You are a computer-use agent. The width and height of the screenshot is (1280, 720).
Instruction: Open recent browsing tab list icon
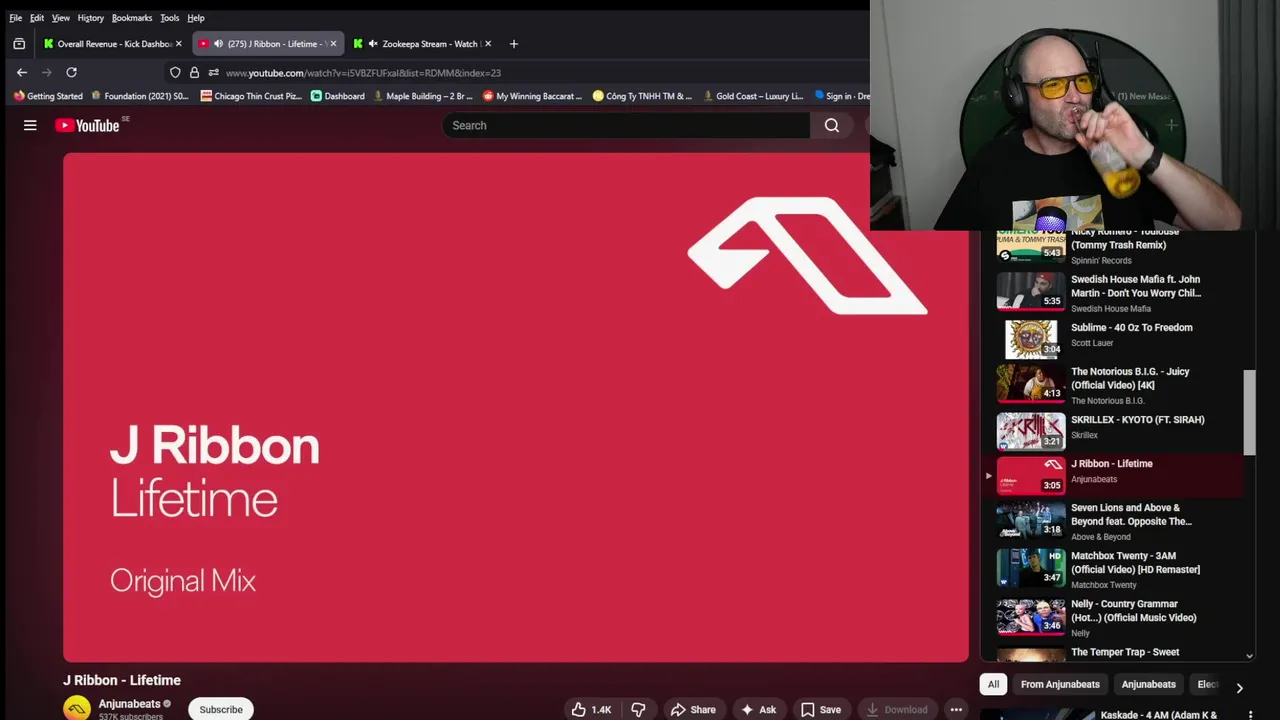point(19,44)
